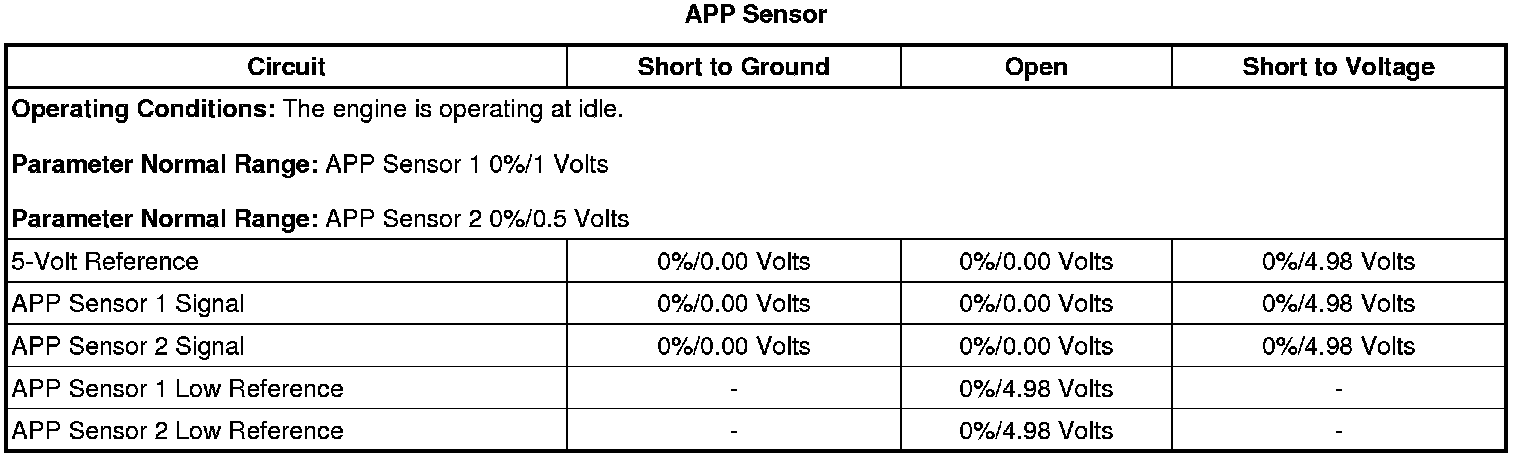
Task: Click APP Sensor 1 Signal Open value
Action: click(1035, 304)
